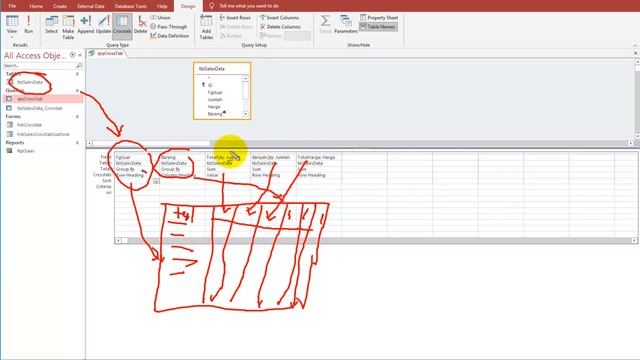
Task: Toggle the Totals sigma button
Action: pyautogui.click(x=325, y=24)
